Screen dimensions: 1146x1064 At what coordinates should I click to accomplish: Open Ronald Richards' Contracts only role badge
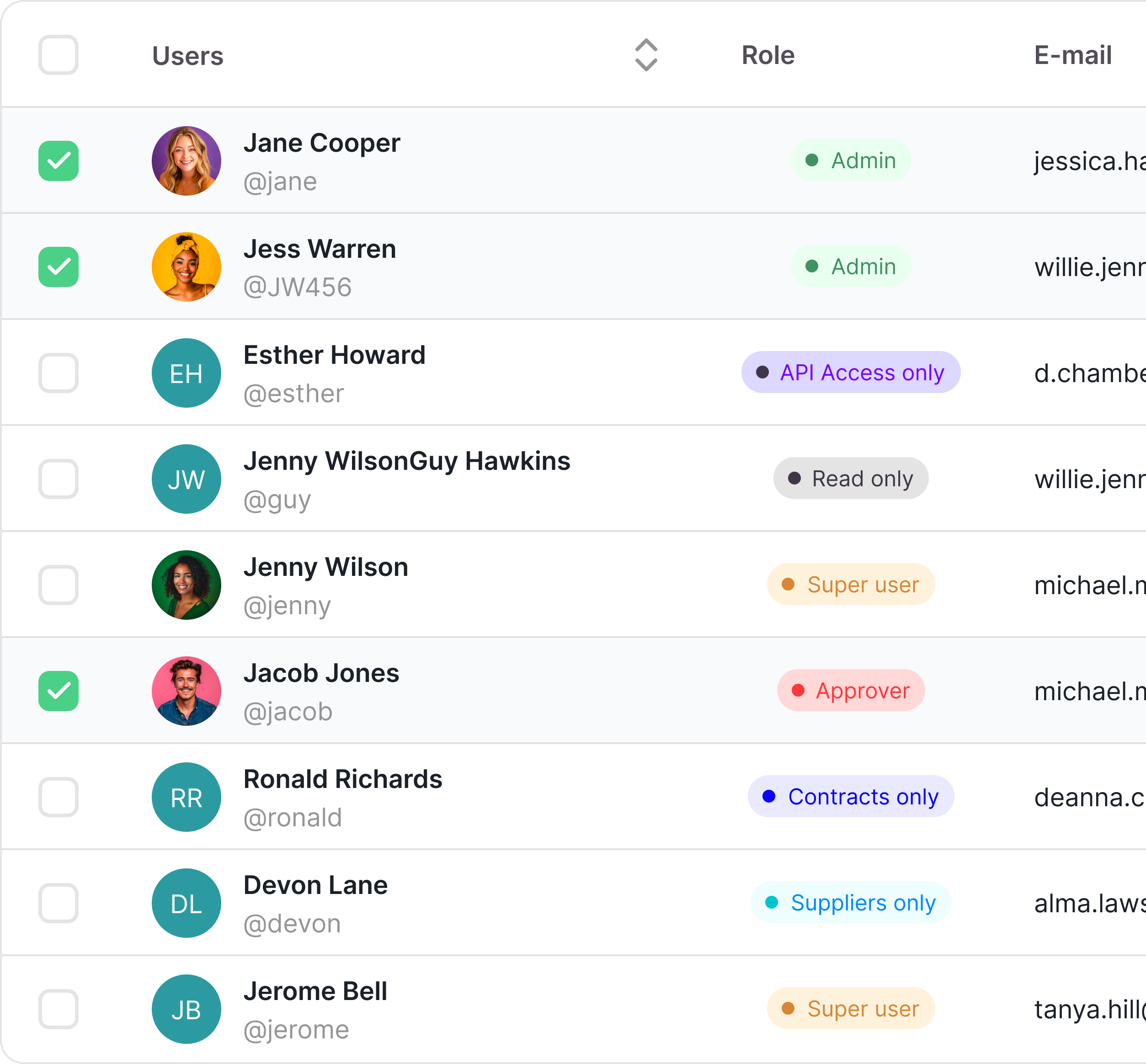pyautogui.click(x=850, y=796)
